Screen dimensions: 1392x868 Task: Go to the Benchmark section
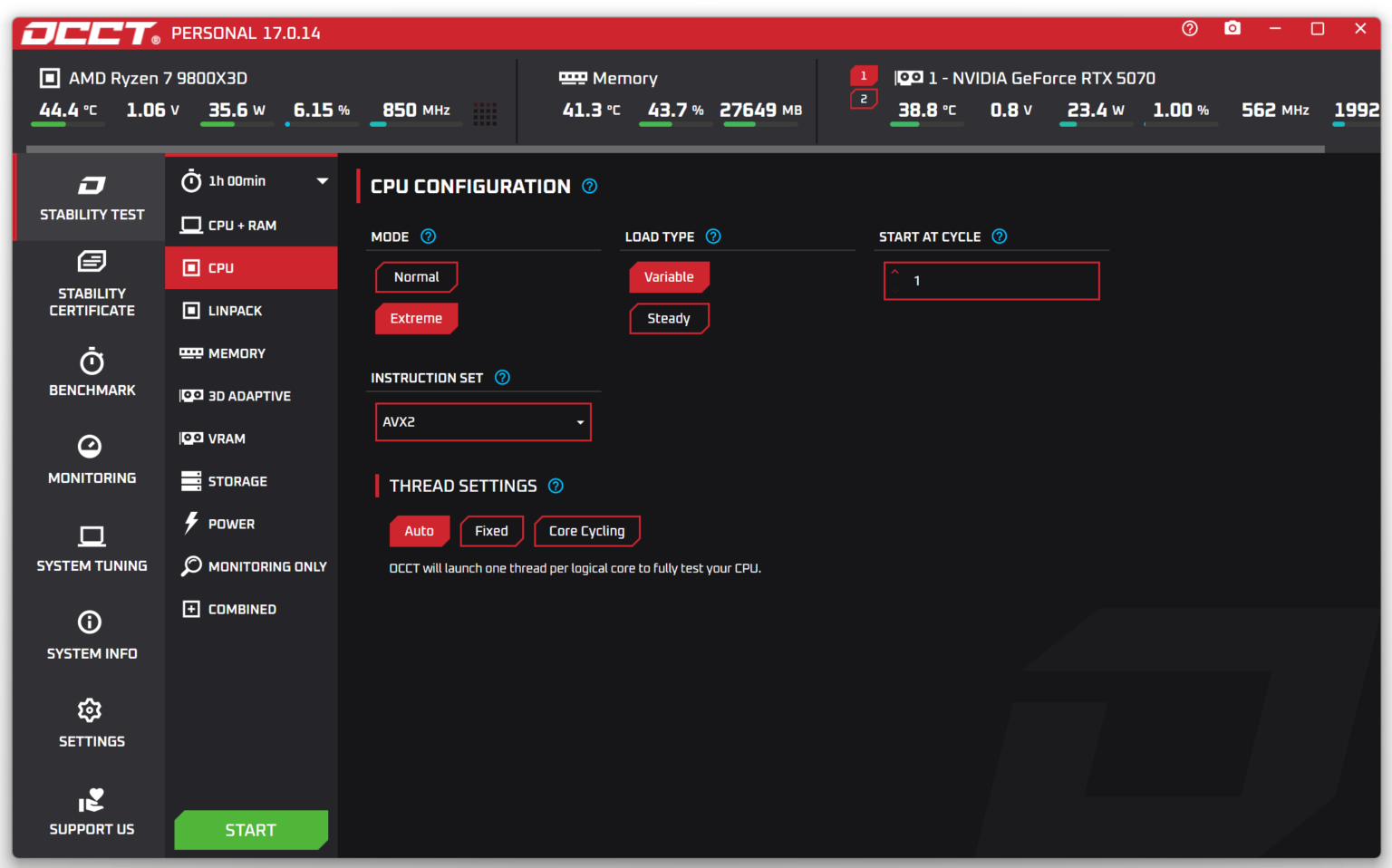92,372
